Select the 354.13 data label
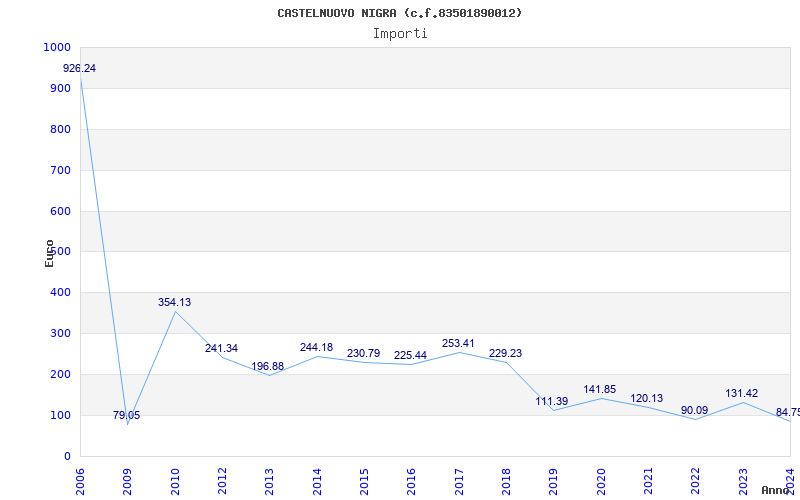 coord(174,303)
